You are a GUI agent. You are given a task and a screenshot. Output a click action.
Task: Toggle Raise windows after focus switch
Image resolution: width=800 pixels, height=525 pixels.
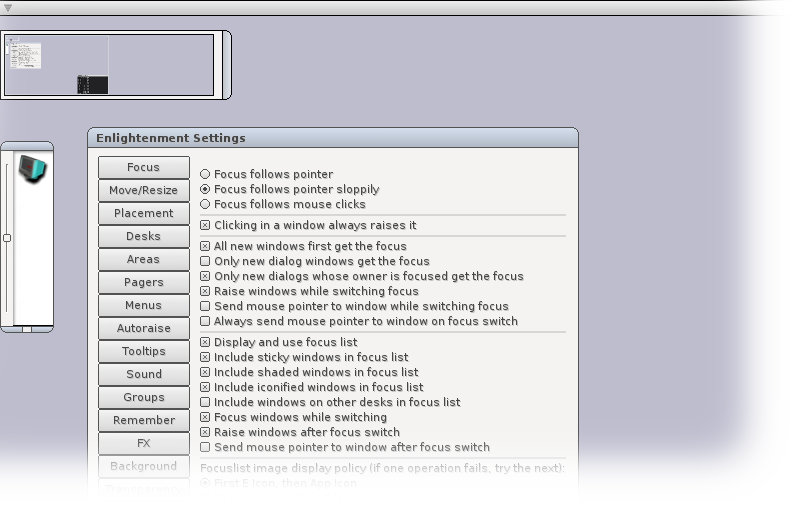click(x=205, y=432)
